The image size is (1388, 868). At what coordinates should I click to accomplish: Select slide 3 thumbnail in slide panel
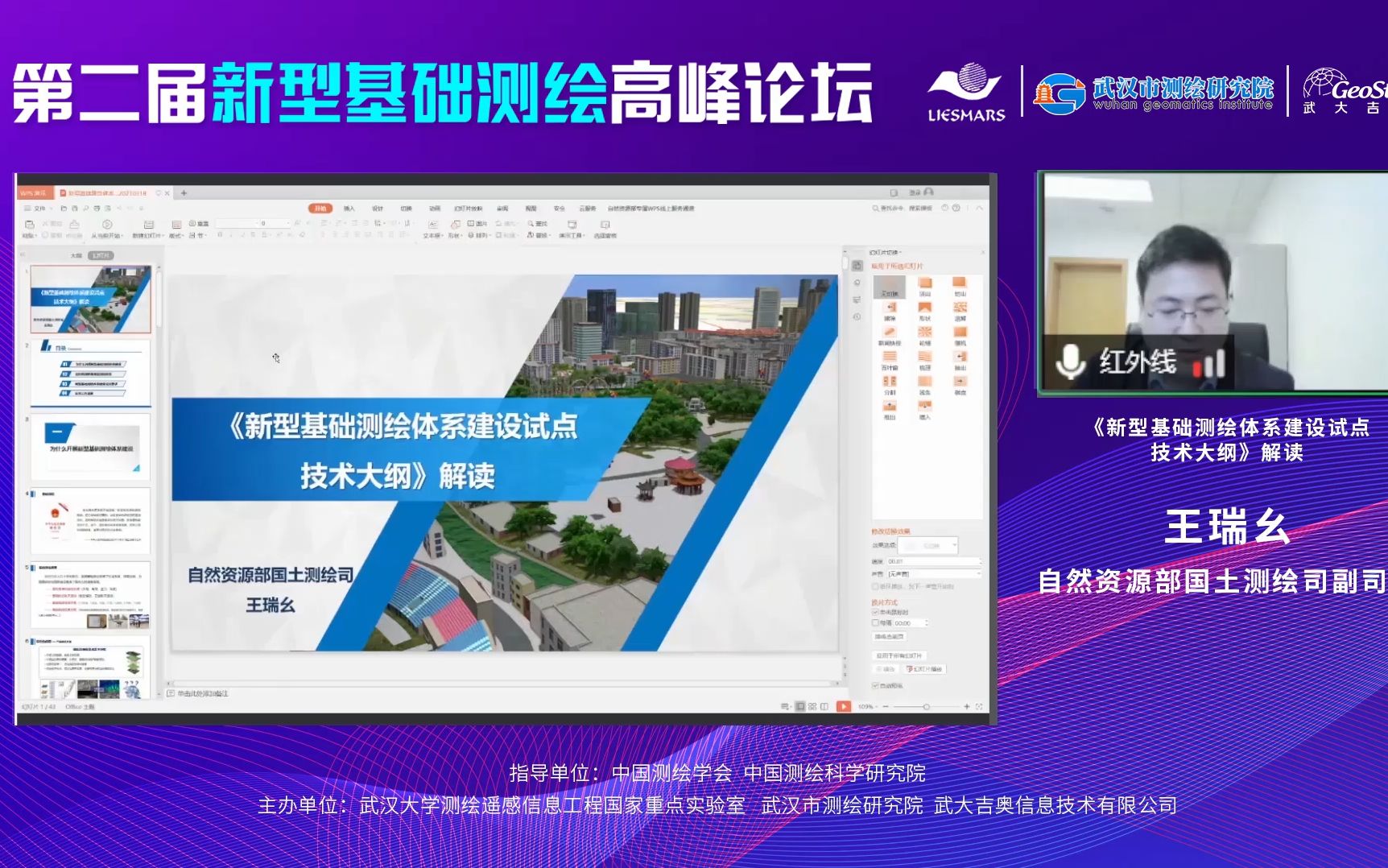90,447
